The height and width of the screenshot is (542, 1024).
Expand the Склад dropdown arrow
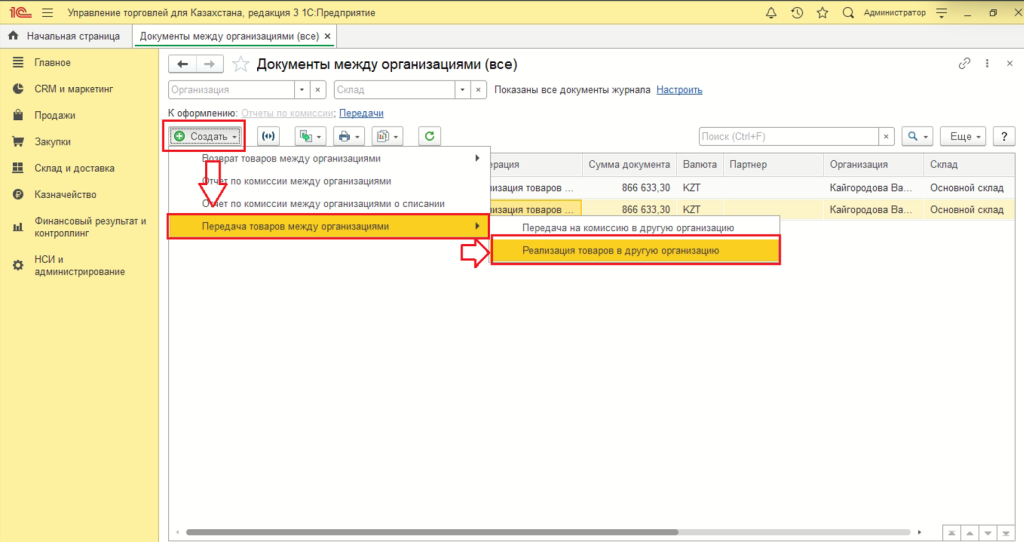coord(462,89)
